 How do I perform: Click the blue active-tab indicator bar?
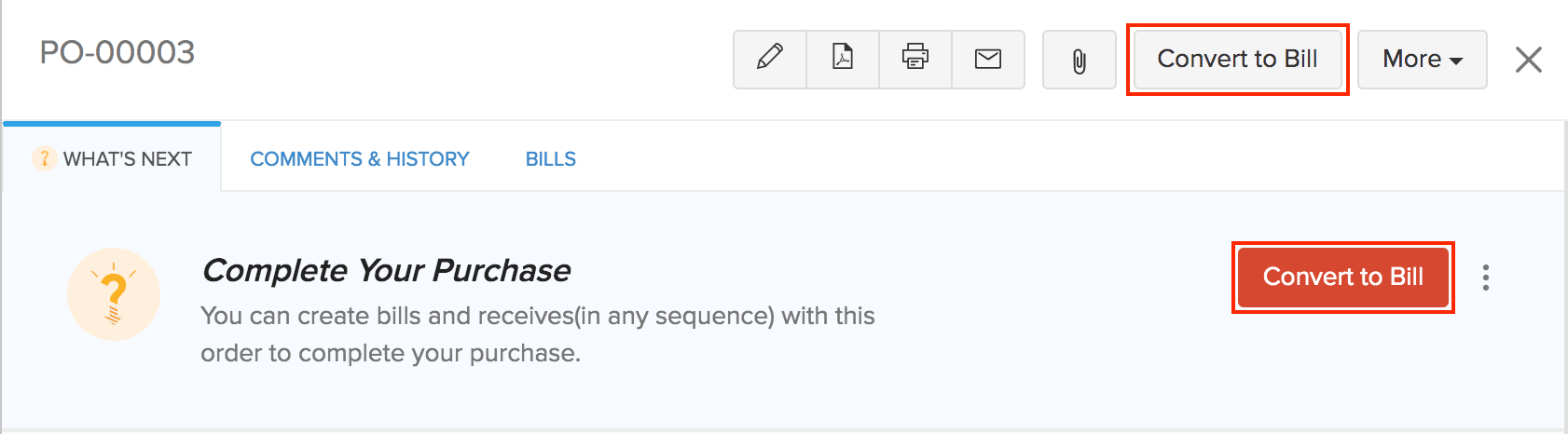112,123
